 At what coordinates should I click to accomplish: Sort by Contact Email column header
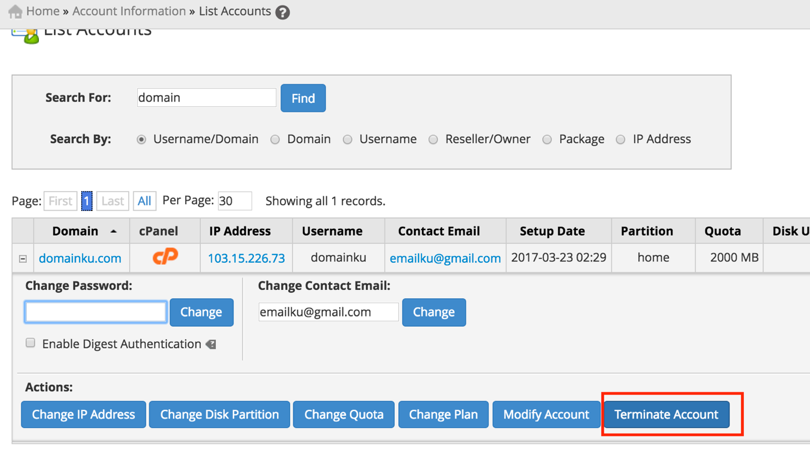point(439,231)
